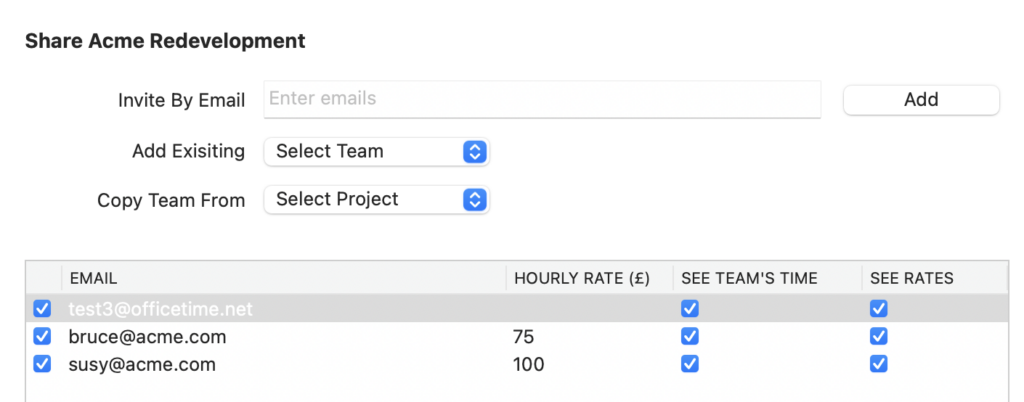Viewport: 1024px width, 402px height.
Task: Open the Select Team dropdown
Action: tap(376, 152)
